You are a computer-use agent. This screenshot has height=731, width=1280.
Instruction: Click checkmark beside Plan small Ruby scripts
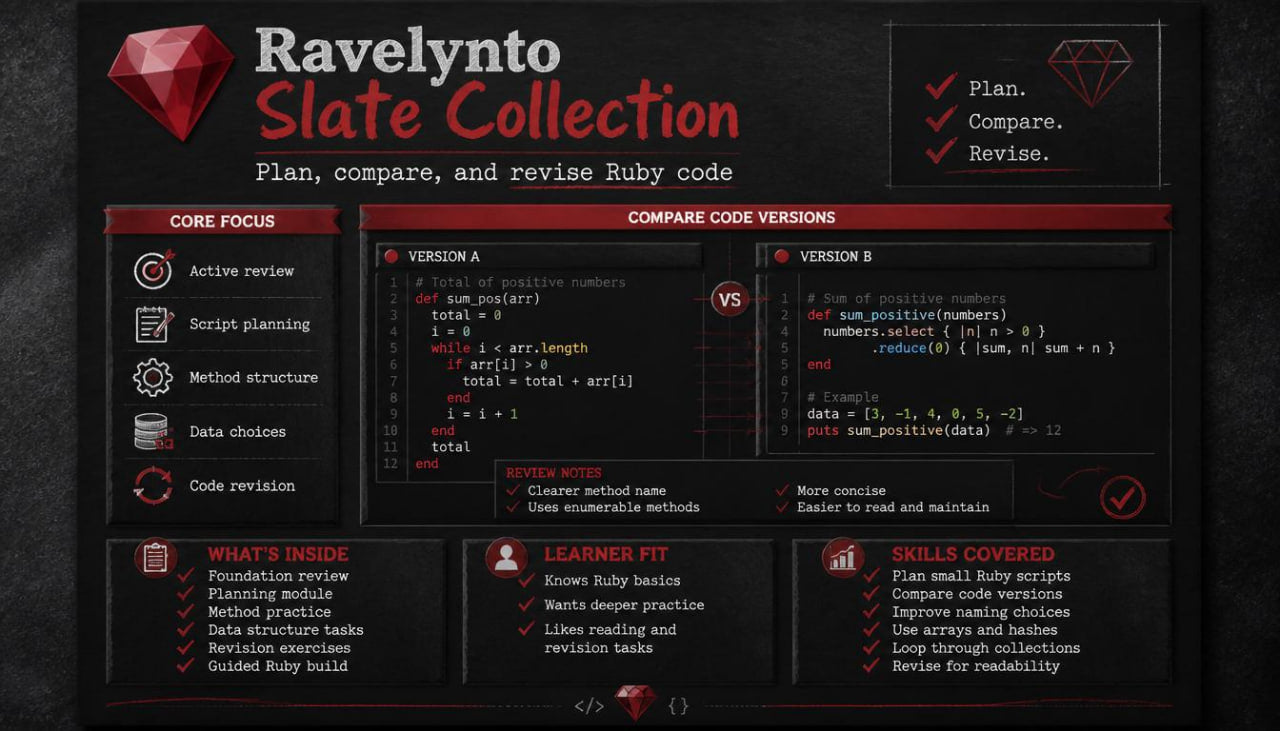coord(871,575)
